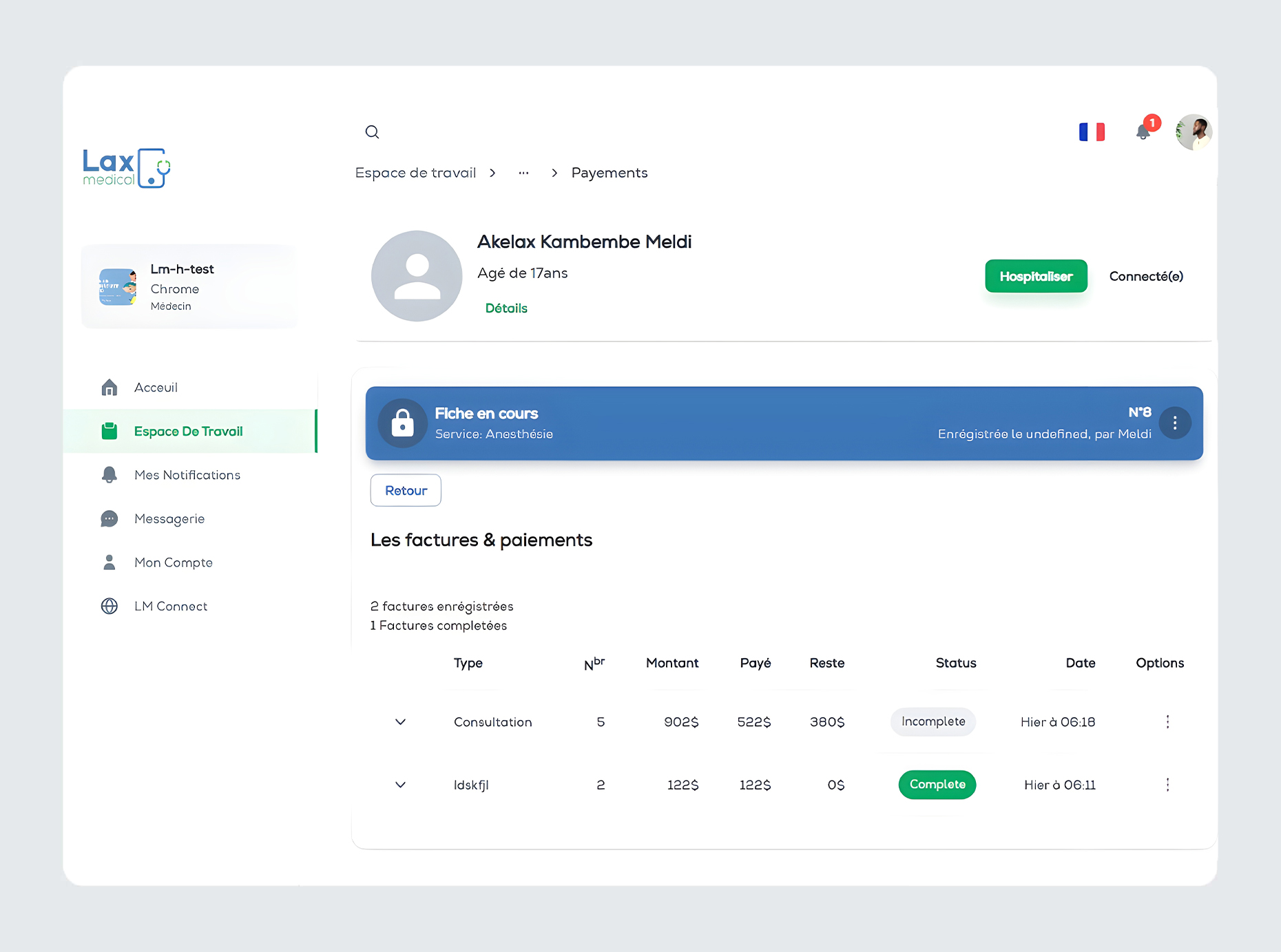The height and width of the screenshot is (952, 1281).
Task: Click the user profile avatar photo
Action: 1194,131
